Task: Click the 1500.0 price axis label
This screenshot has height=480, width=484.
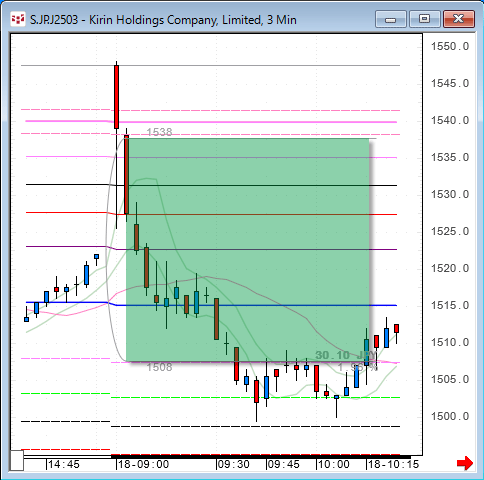Action: [x=450, y=416]
